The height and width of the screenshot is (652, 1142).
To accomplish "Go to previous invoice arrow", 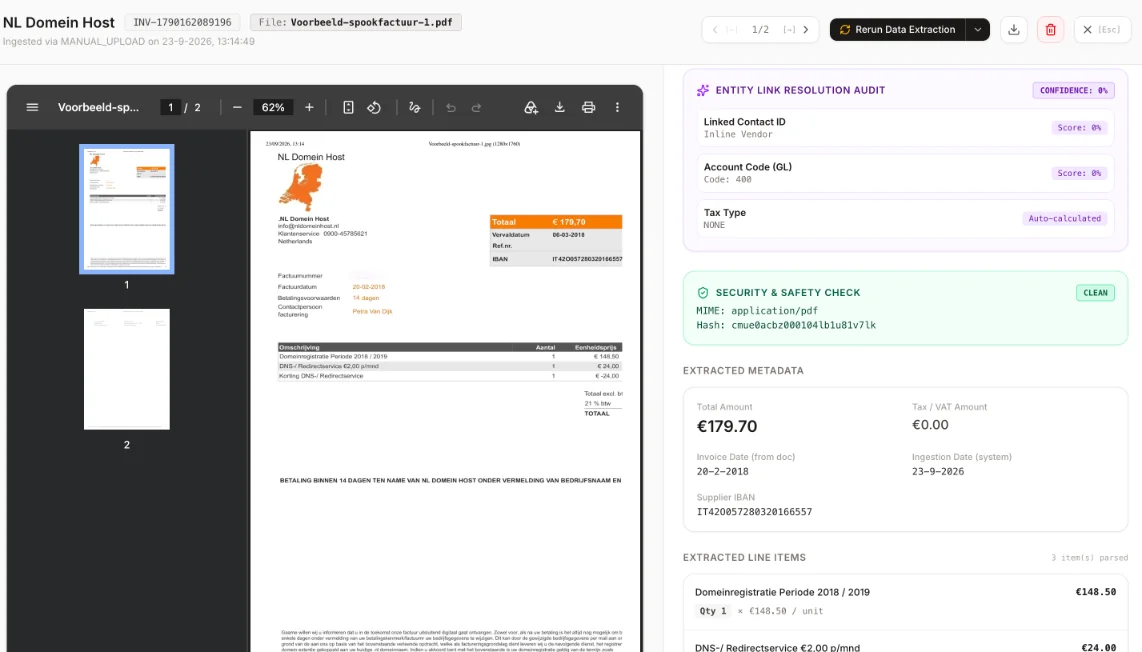I will [x=715, y=30].
